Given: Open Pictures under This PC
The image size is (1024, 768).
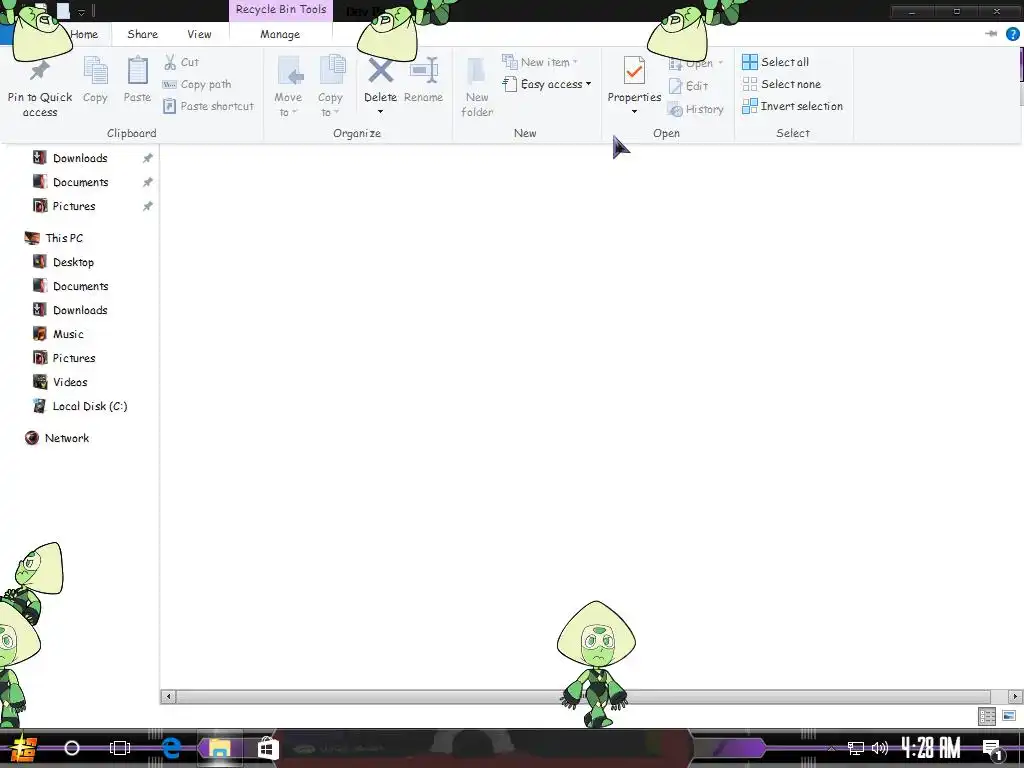Looking at the screenshot, I should point(74,358).
